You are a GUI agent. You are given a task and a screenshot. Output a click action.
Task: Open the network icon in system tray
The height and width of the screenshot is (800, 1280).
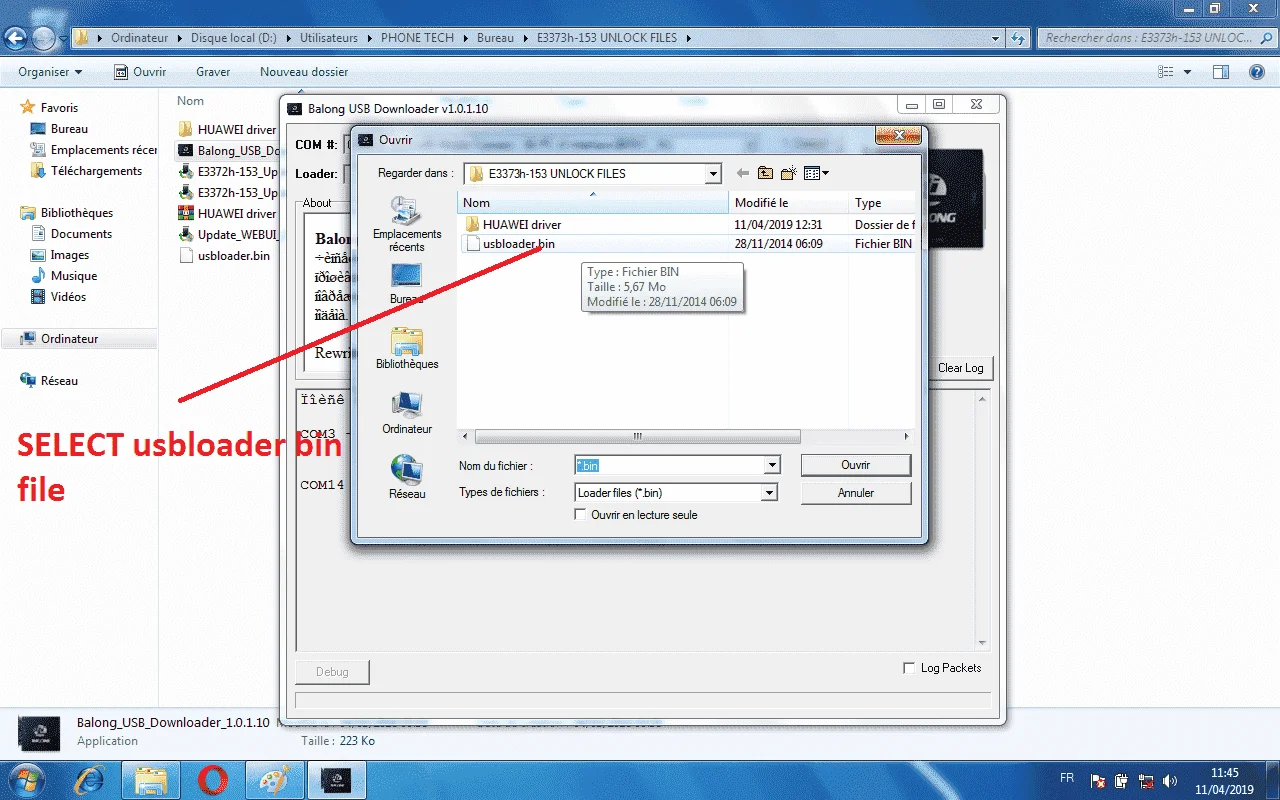(1146, 780)
